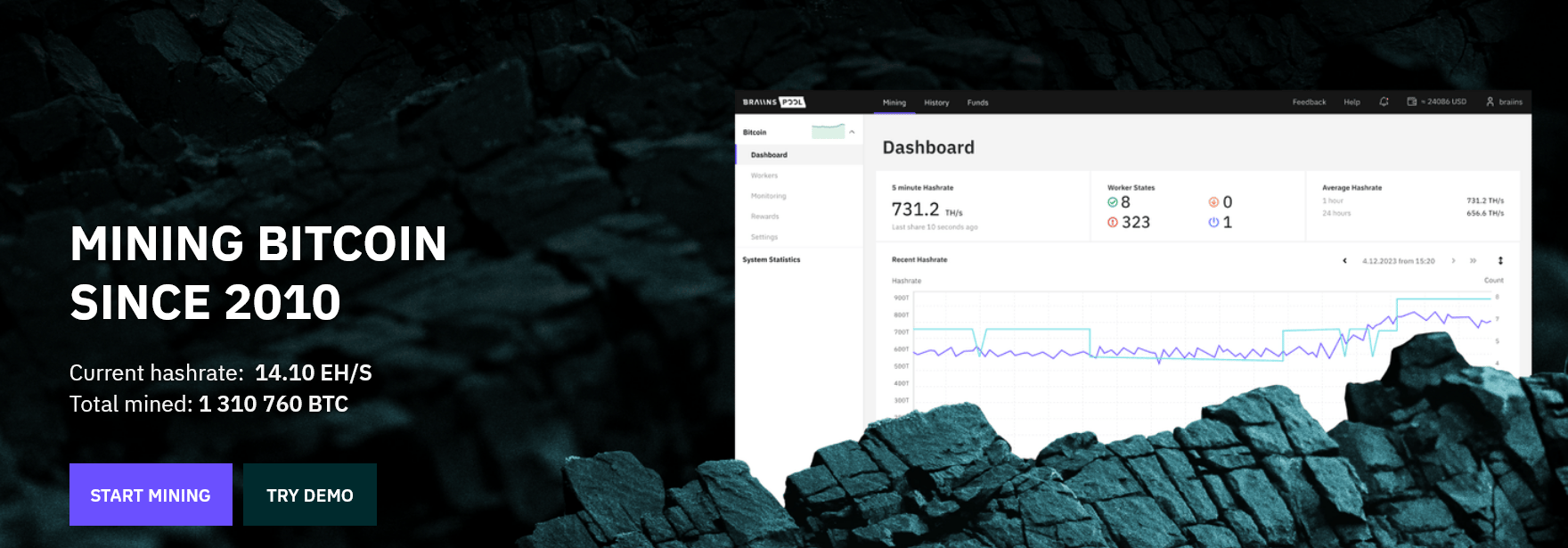Click the START MINING button
The image size is (1568, 548).
tap(151, 495)
